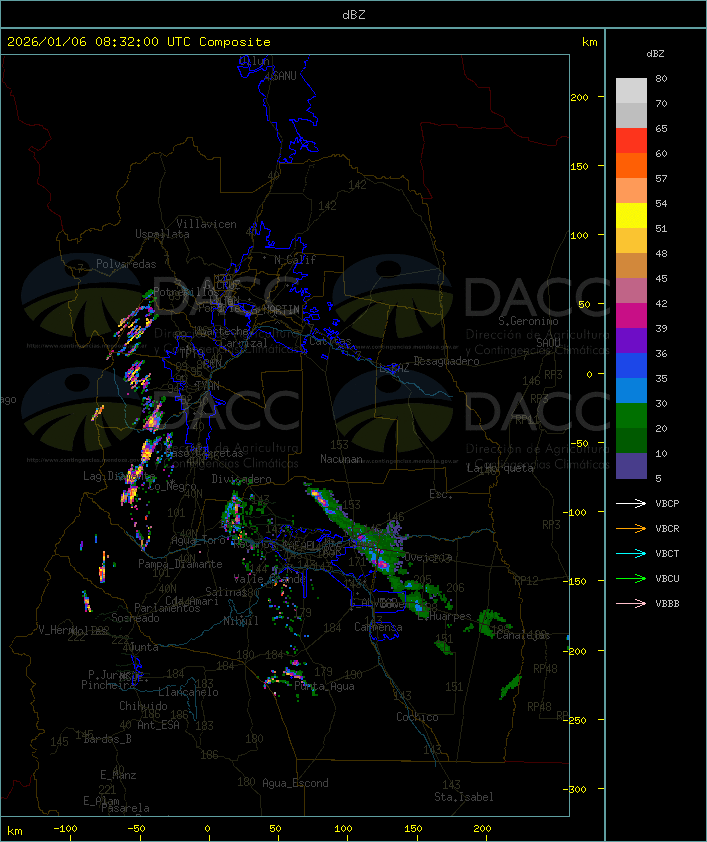Click the dBZ title at top

point(353,14)
